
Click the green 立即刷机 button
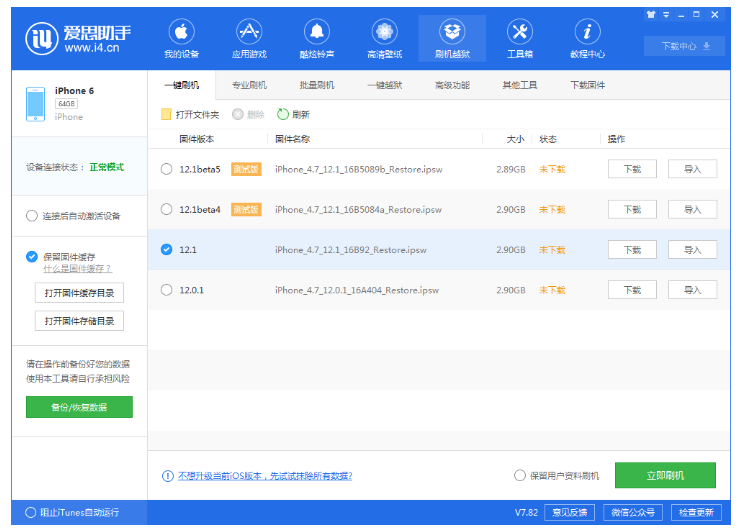(665, 476)
